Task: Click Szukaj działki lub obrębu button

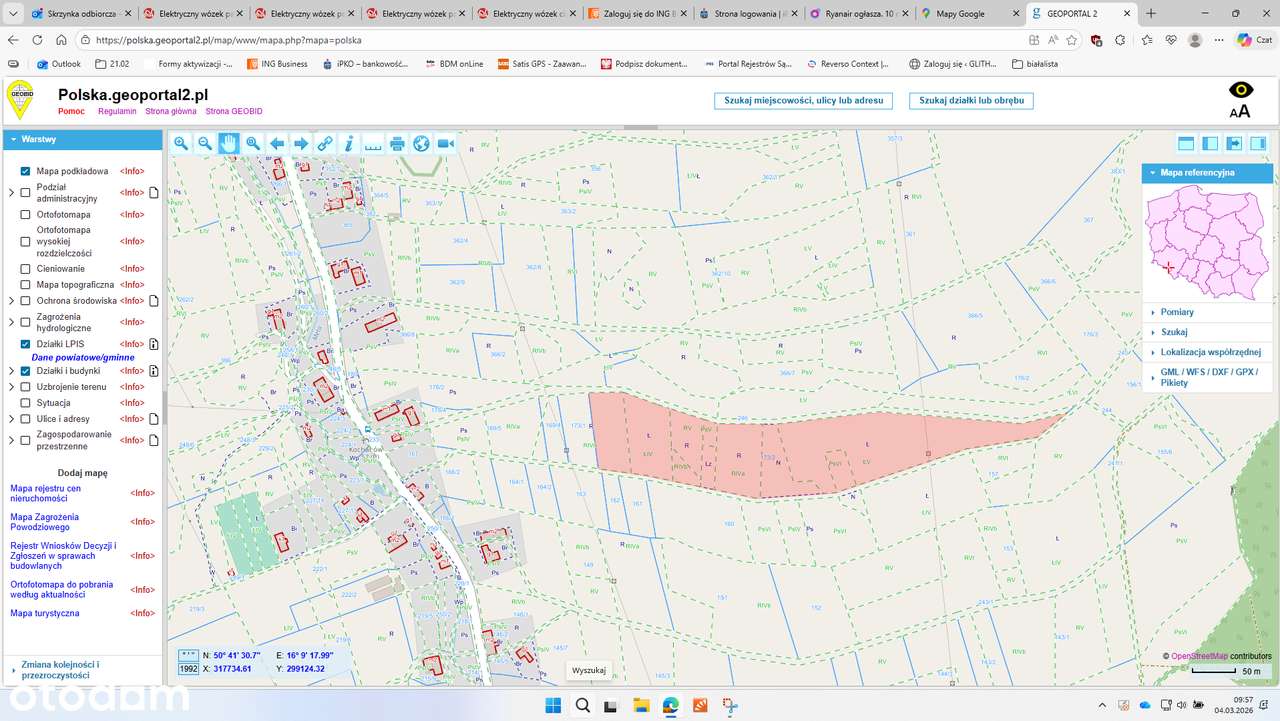Action: tap(971, 101)
